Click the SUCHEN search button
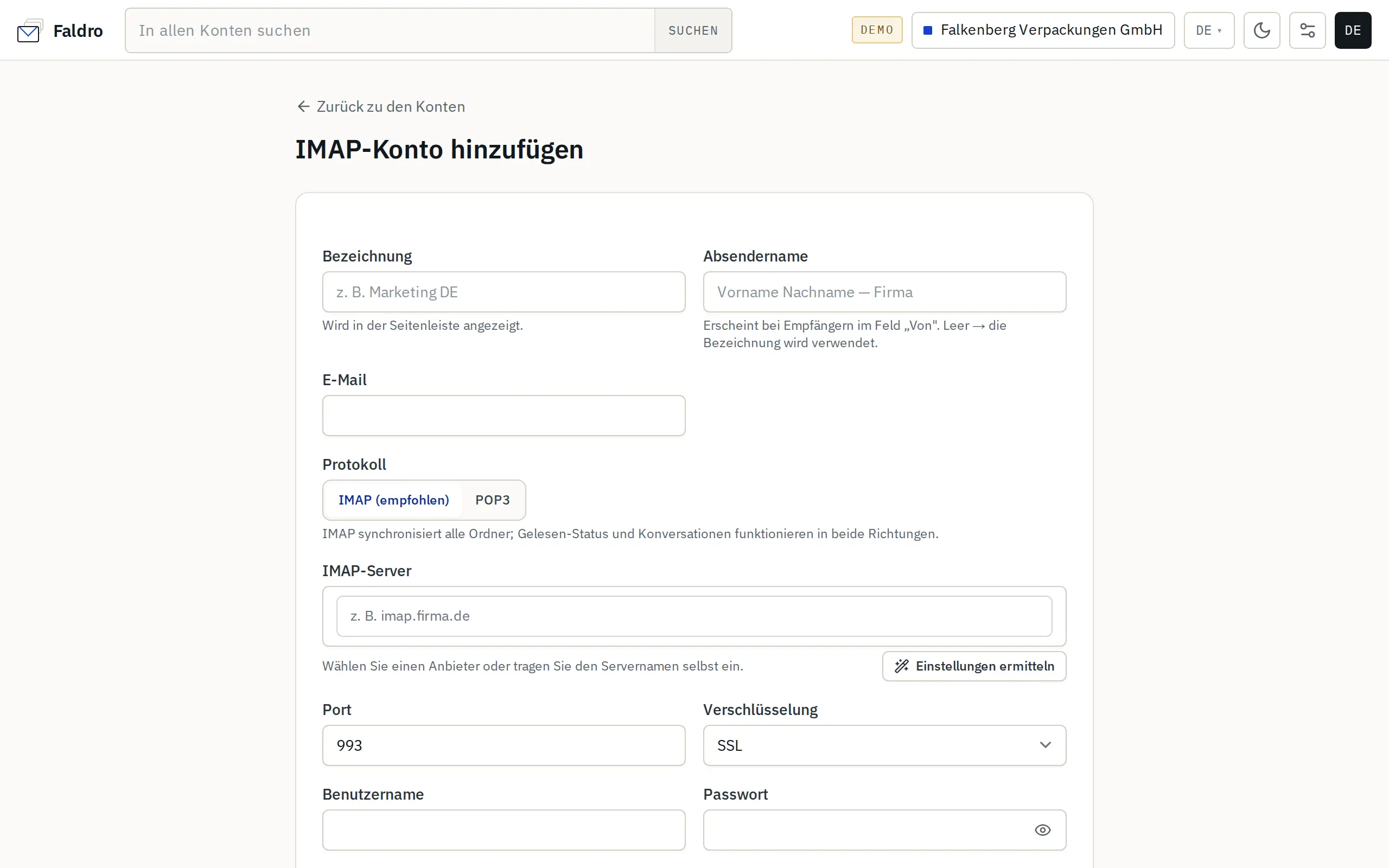 click(x=693, y=30)
